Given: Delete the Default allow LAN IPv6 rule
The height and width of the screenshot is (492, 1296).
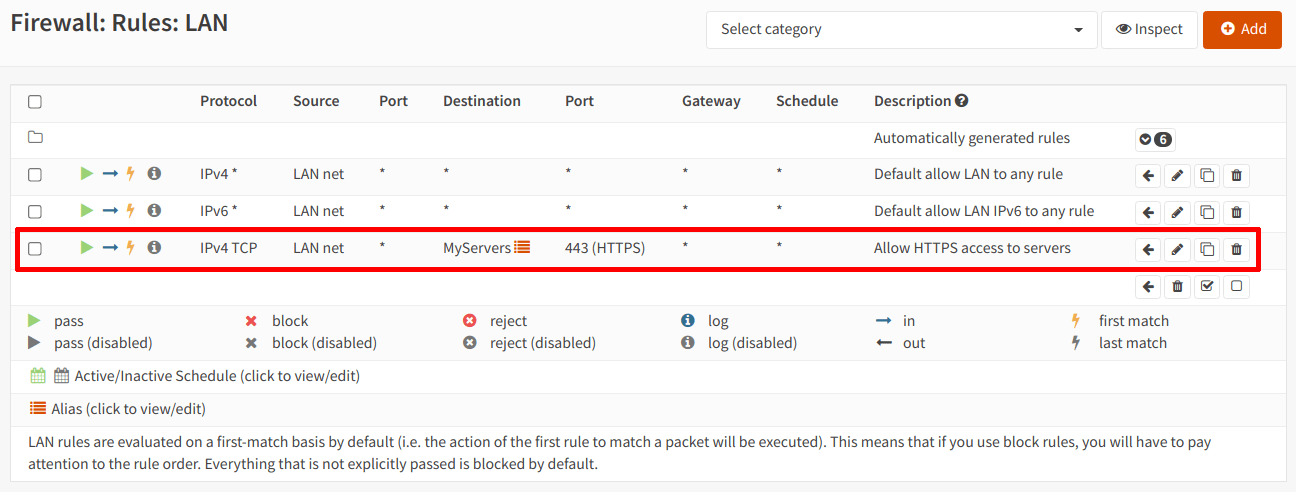Looking at the screenshot, I should pyautogui.click(x=1236, y=212).
